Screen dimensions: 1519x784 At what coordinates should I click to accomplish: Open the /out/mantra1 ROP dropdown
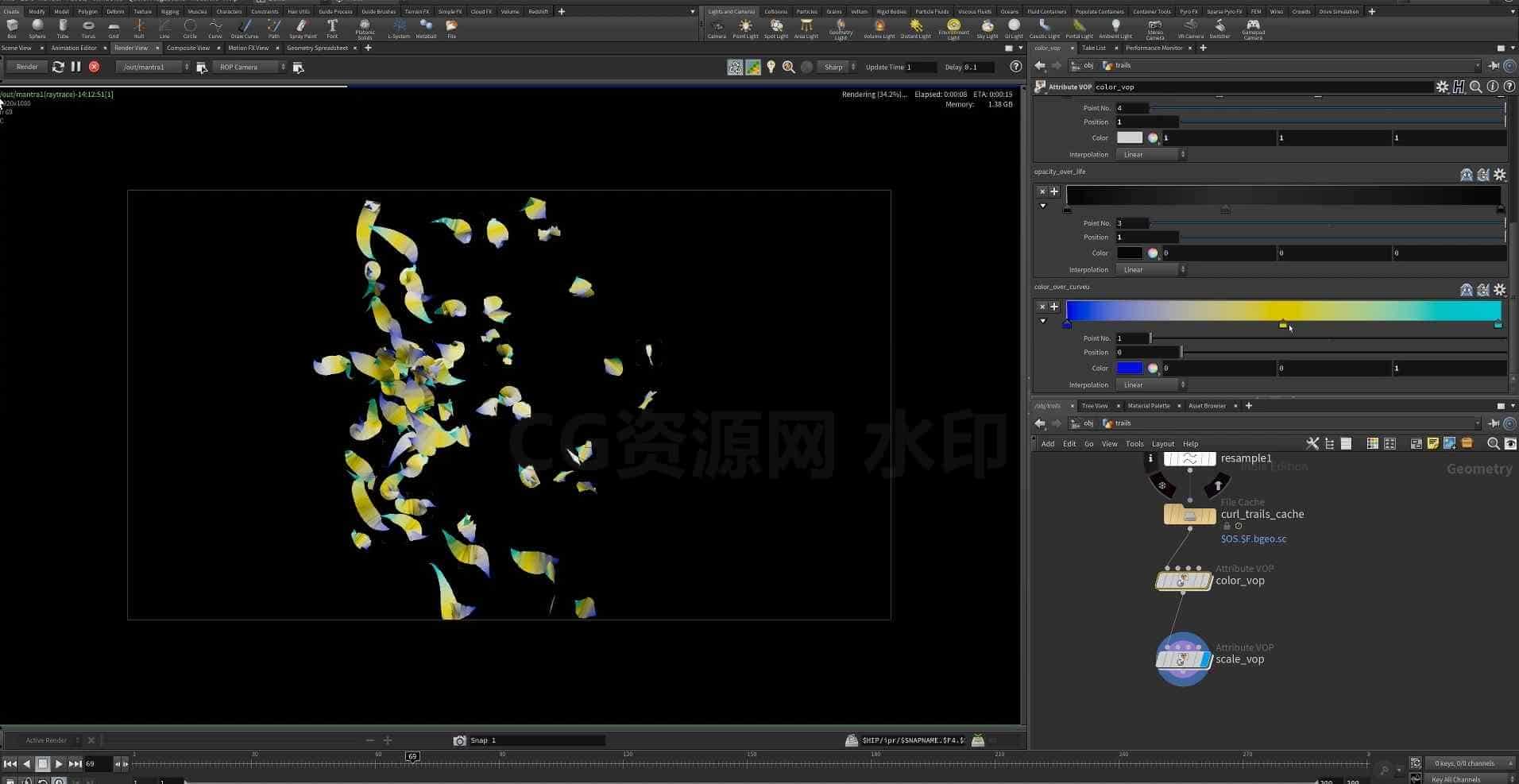click(154, 67)
